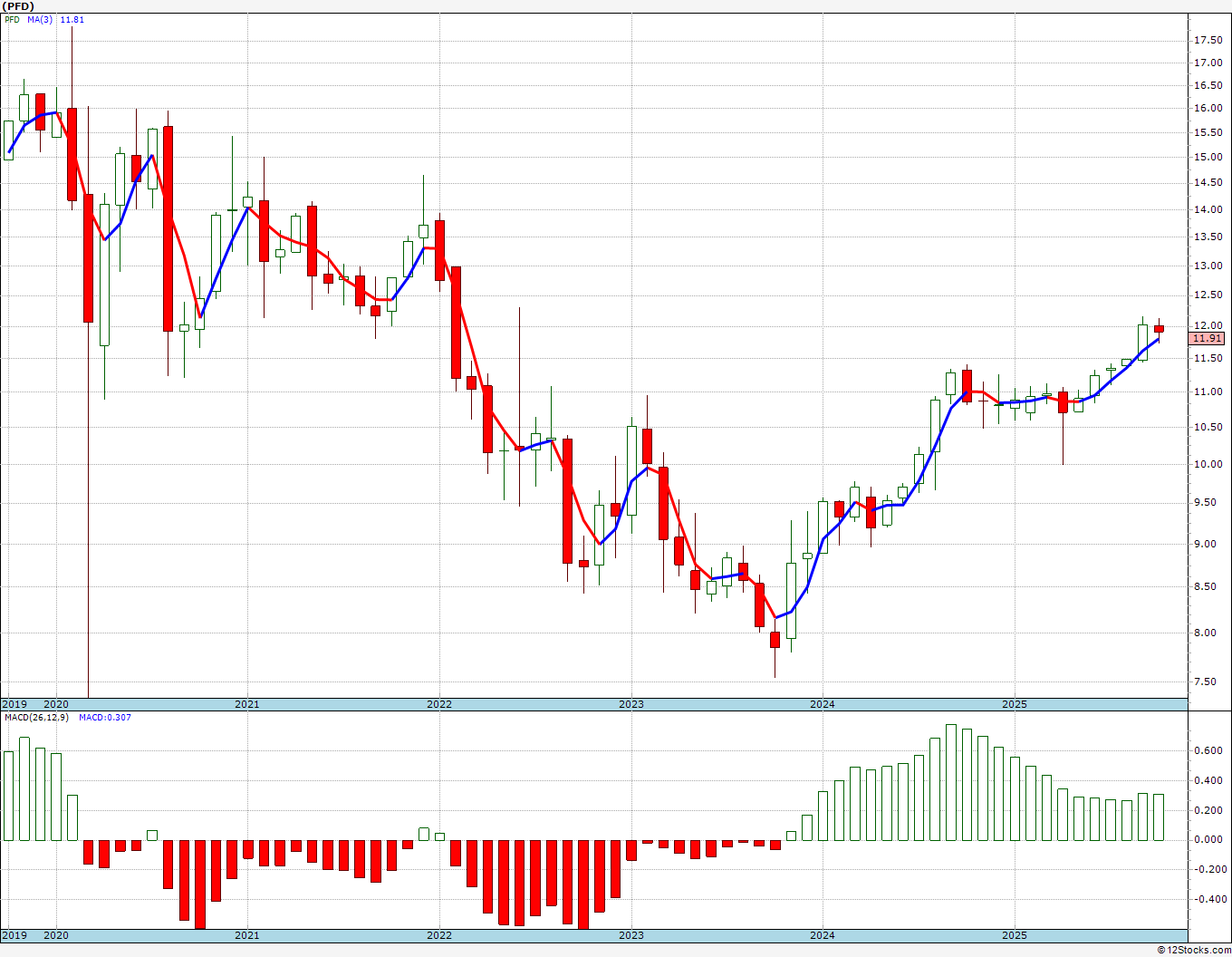1232x957 pixels.
Task: Select the 11.50 price axis label
Action: point(1208,358)
